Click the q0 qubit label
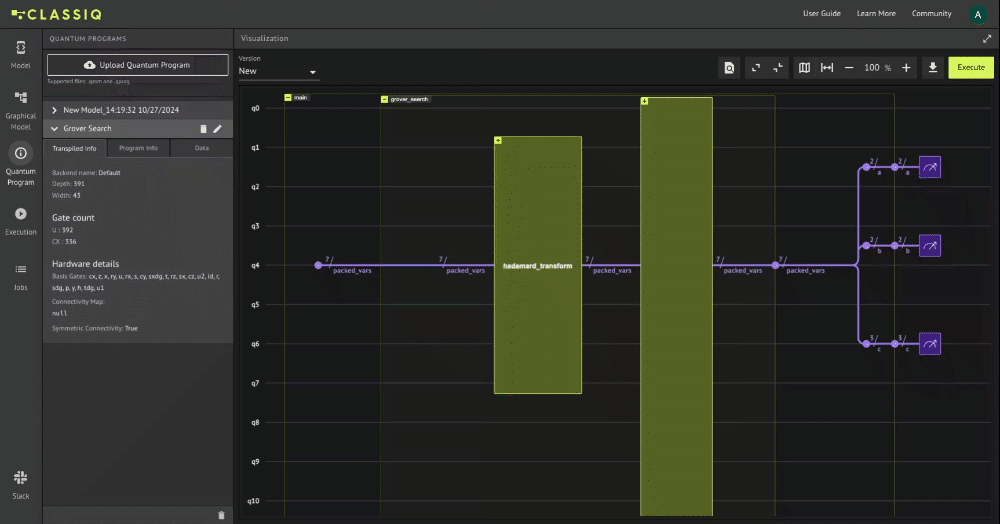This screenshot has height=524, width=1000. pyautogui.click(x=255, y=108)
